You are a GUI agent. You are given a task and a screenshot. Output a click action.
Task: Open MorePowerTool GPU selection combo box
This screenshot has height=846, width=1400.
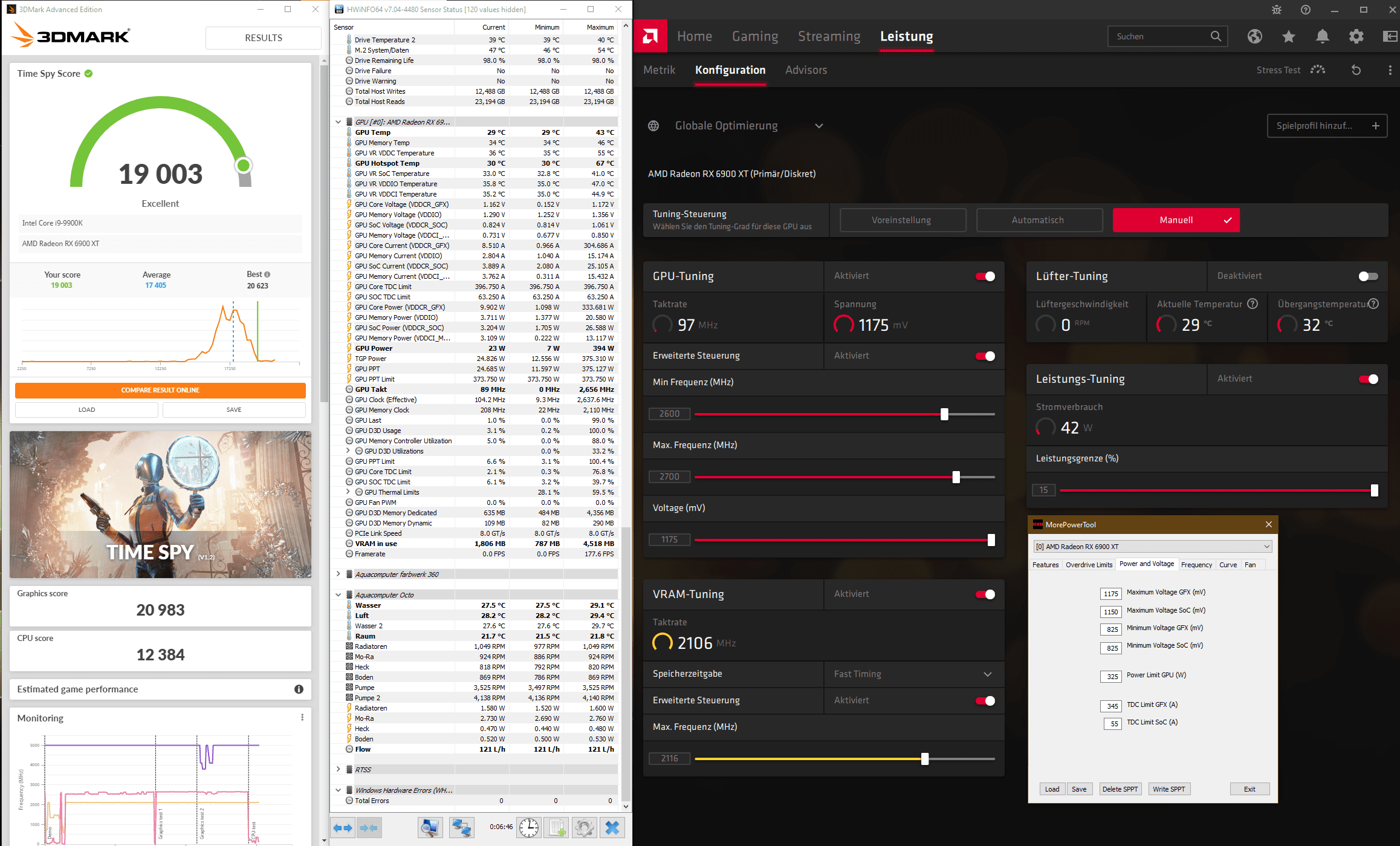click(1153, 546)
